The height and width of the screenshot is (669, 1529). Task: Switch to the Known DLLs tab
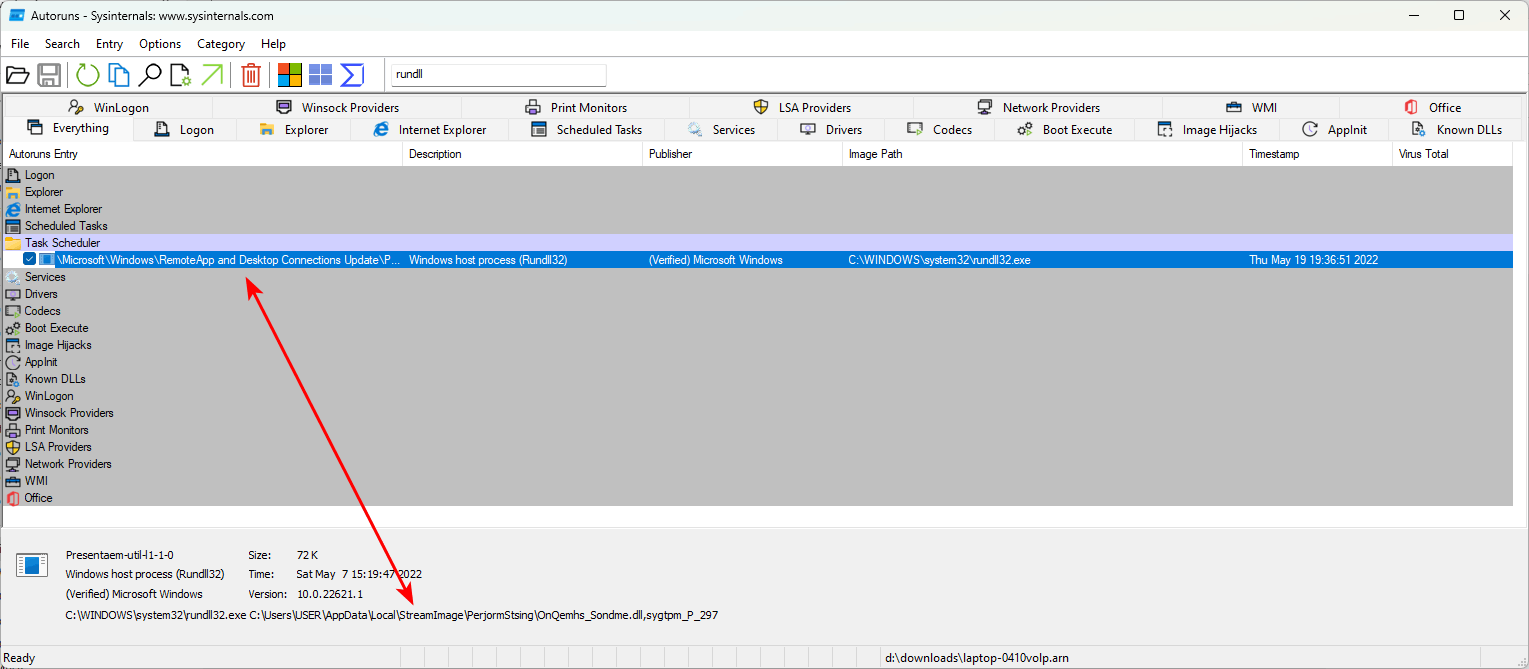tap(1457, 129)
